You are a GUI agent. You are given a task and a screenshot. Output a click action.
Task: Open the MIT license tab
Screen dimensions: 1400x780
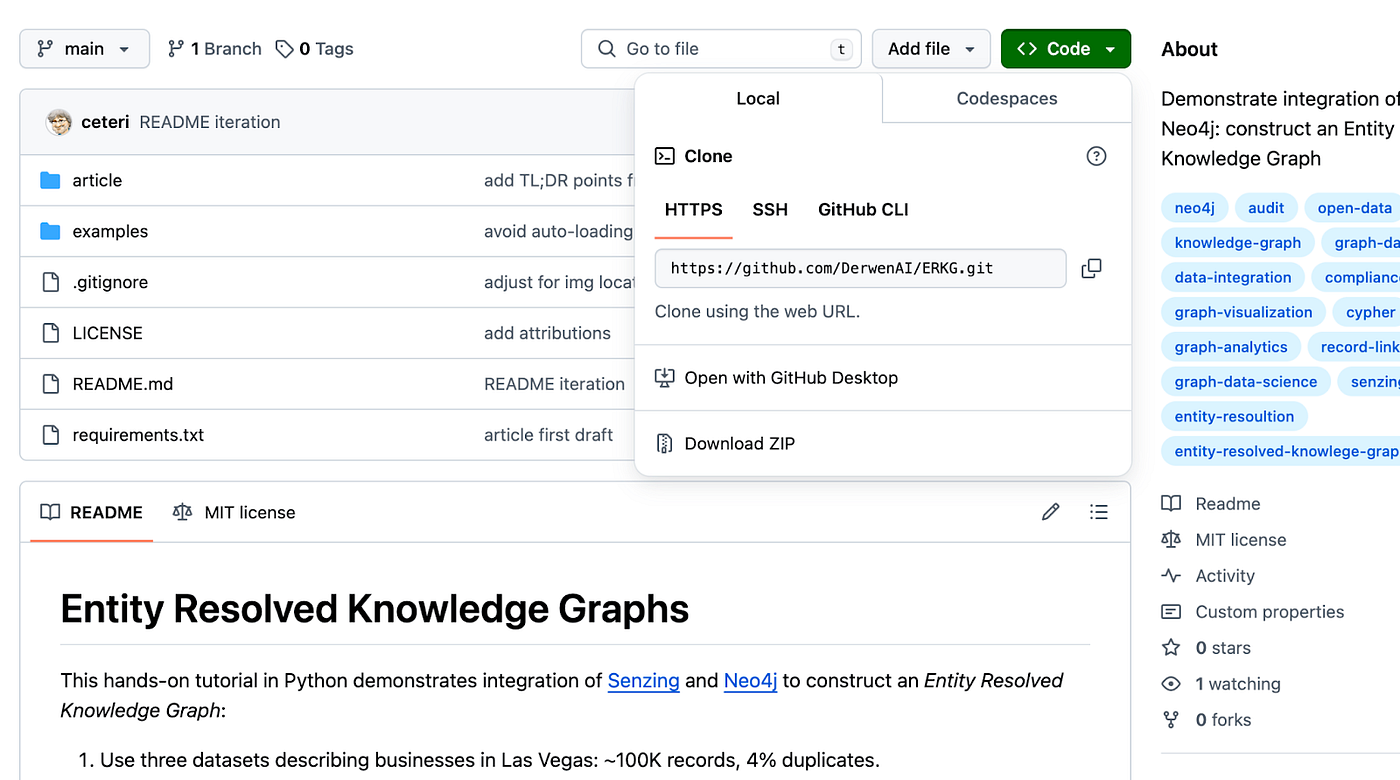234,512
